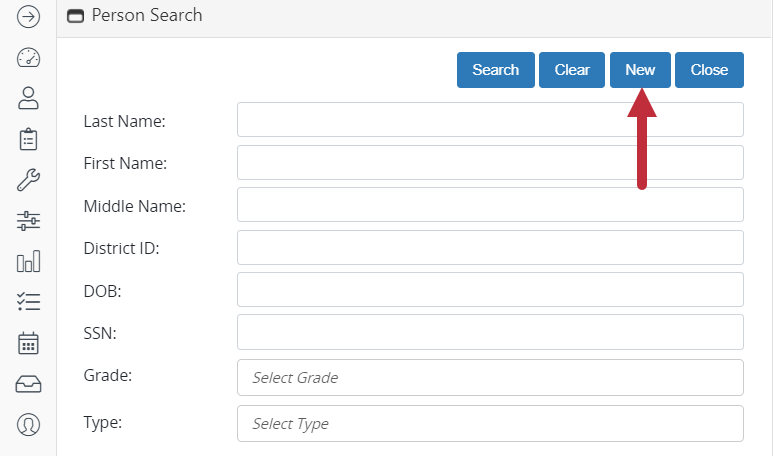Focus the Middle Name field
This screenshot has height=456, width=773.
pos(490,205)
